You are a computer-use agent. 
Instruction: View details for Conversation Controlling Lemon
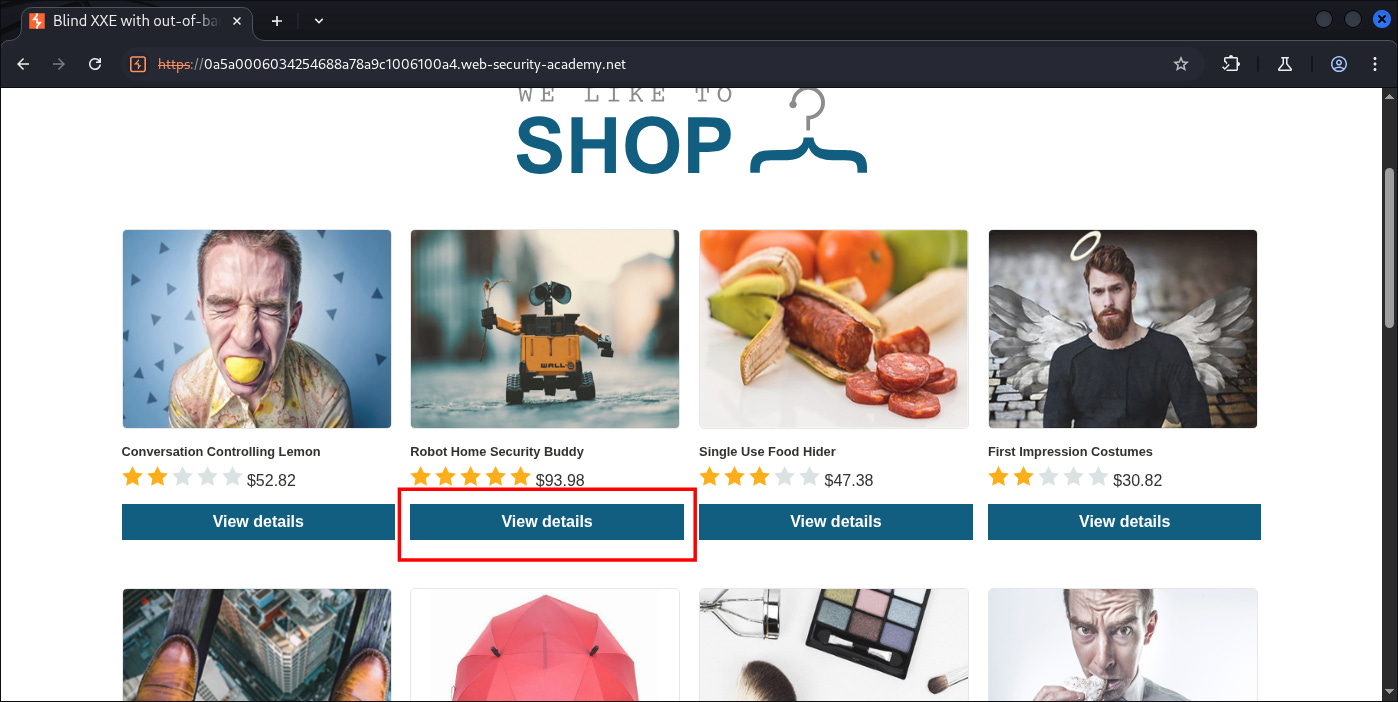pos(258,522)
